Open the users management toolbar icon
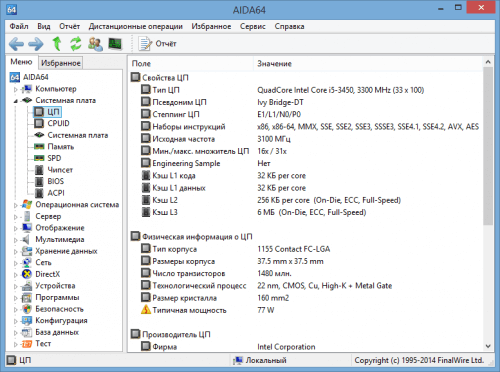 [95, 44]
